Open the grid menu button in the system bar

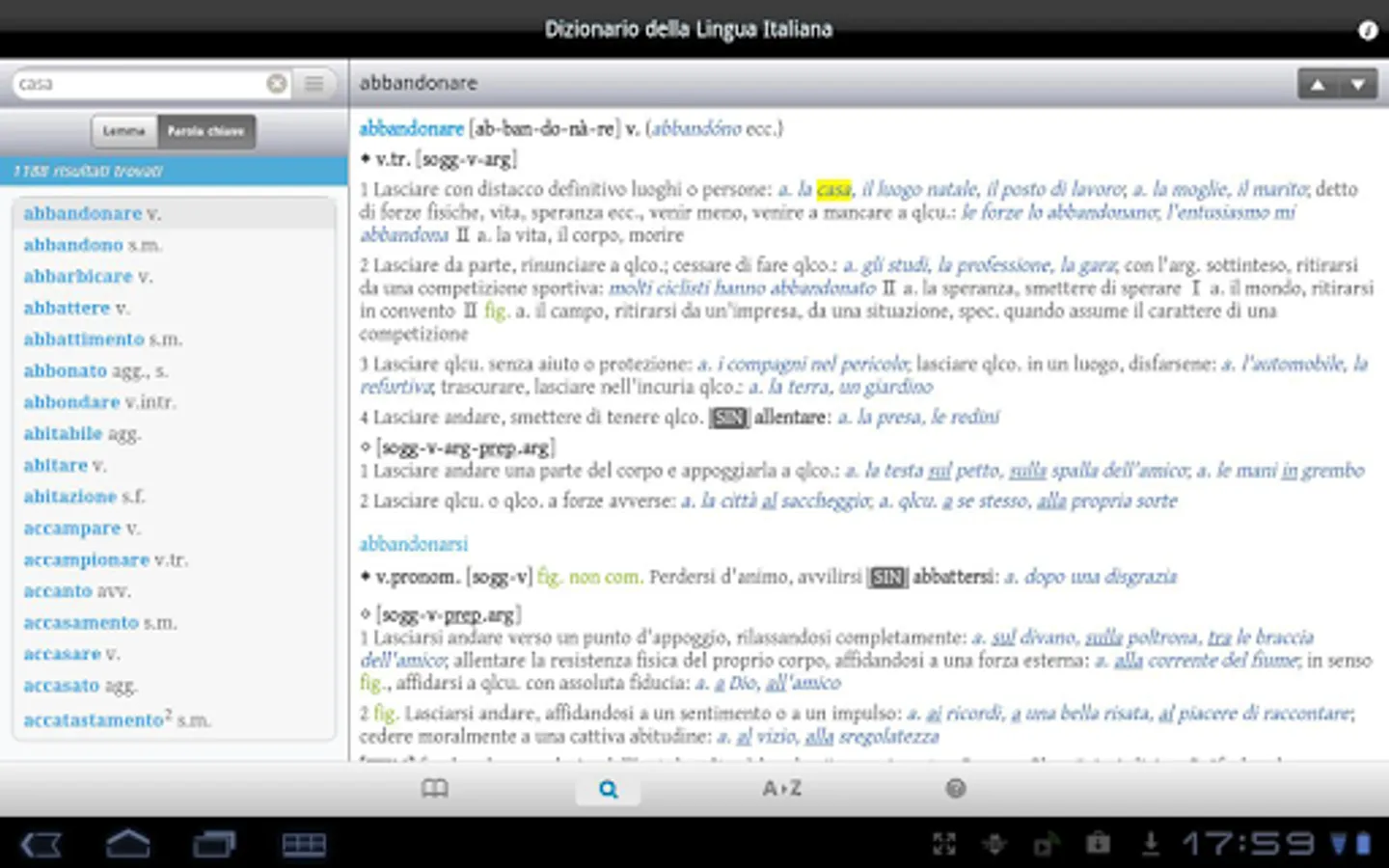(304, 845)
